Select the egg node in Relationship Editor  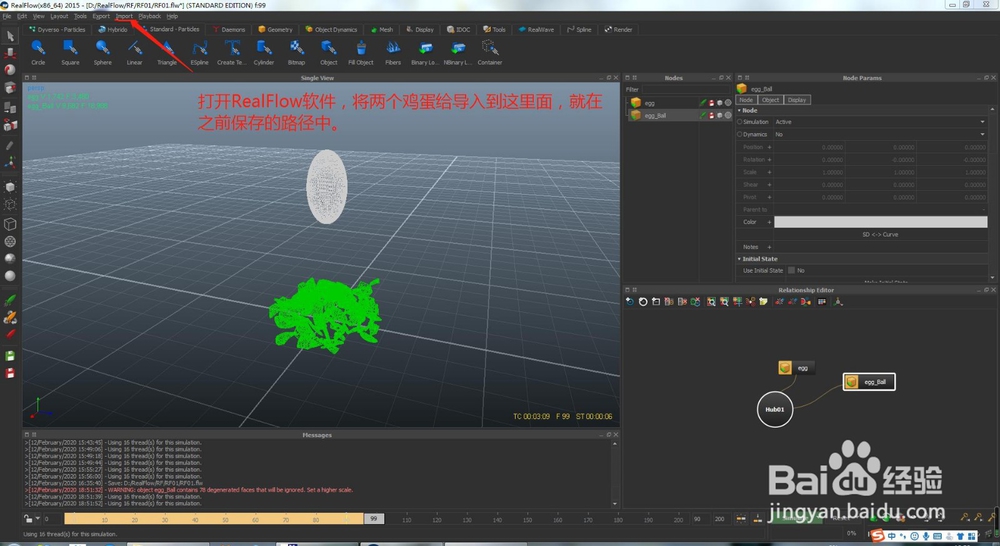[x=797, y=368]
